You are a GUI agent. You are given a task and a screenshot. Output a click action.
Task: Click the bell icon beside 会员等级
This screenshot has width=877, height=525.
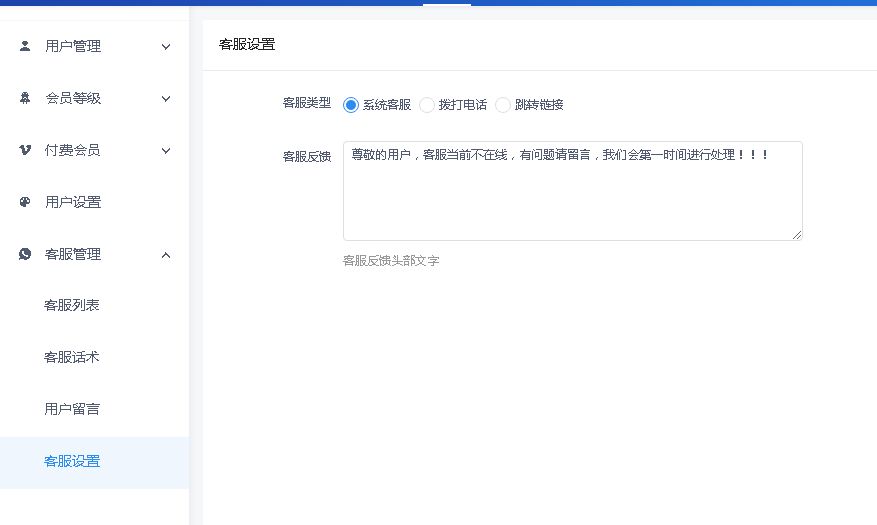pyautogui.click(x=25, y=98)
